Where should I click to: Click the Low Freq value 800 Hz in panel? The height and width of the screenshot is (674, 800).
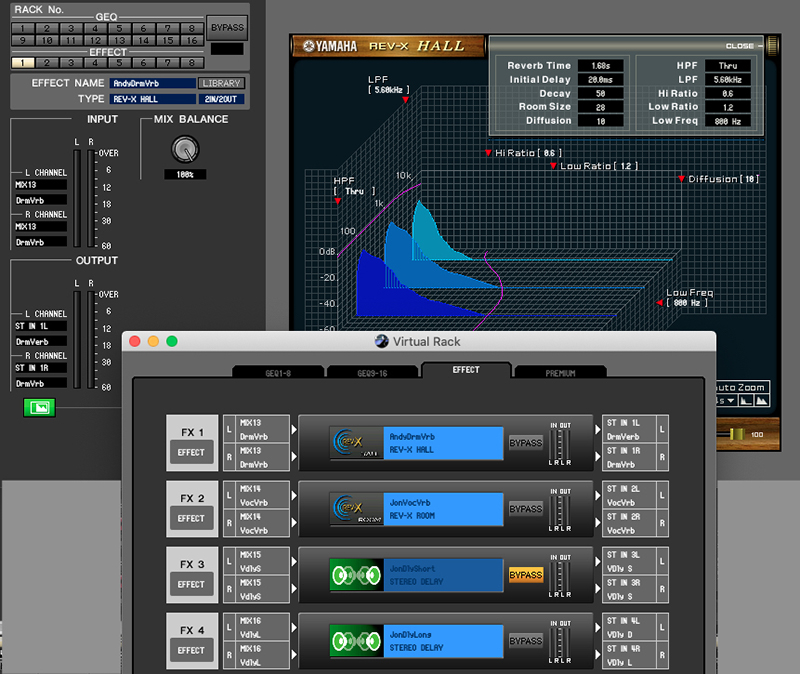[728, 121]
